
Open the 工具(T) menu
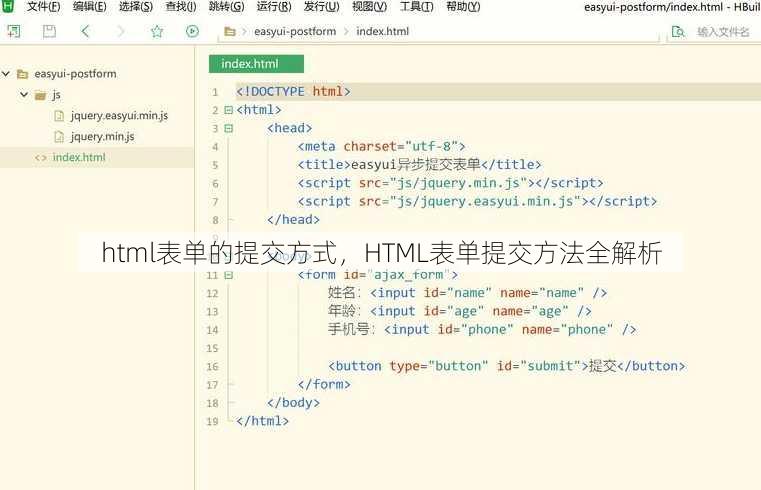coord(416,7)
